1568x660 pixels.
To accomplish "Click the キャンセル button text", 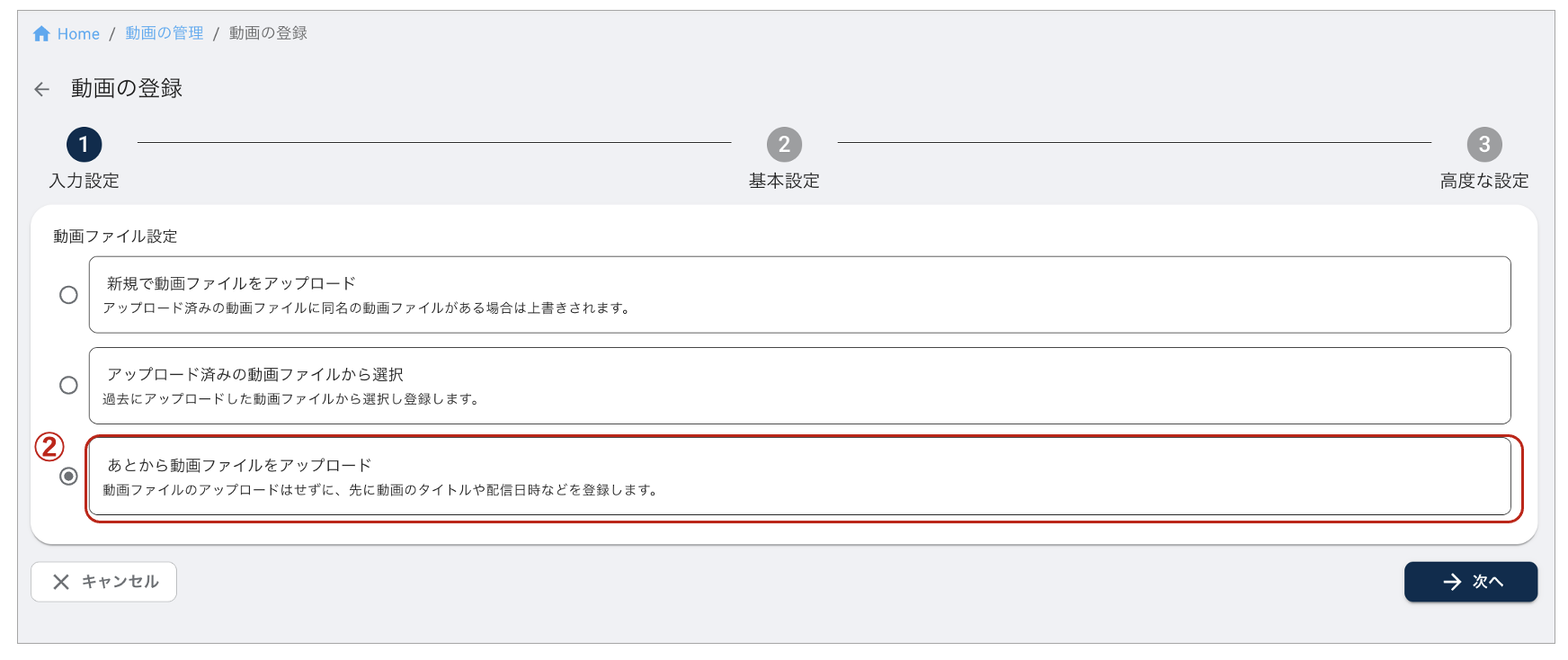I will (120, 582).
